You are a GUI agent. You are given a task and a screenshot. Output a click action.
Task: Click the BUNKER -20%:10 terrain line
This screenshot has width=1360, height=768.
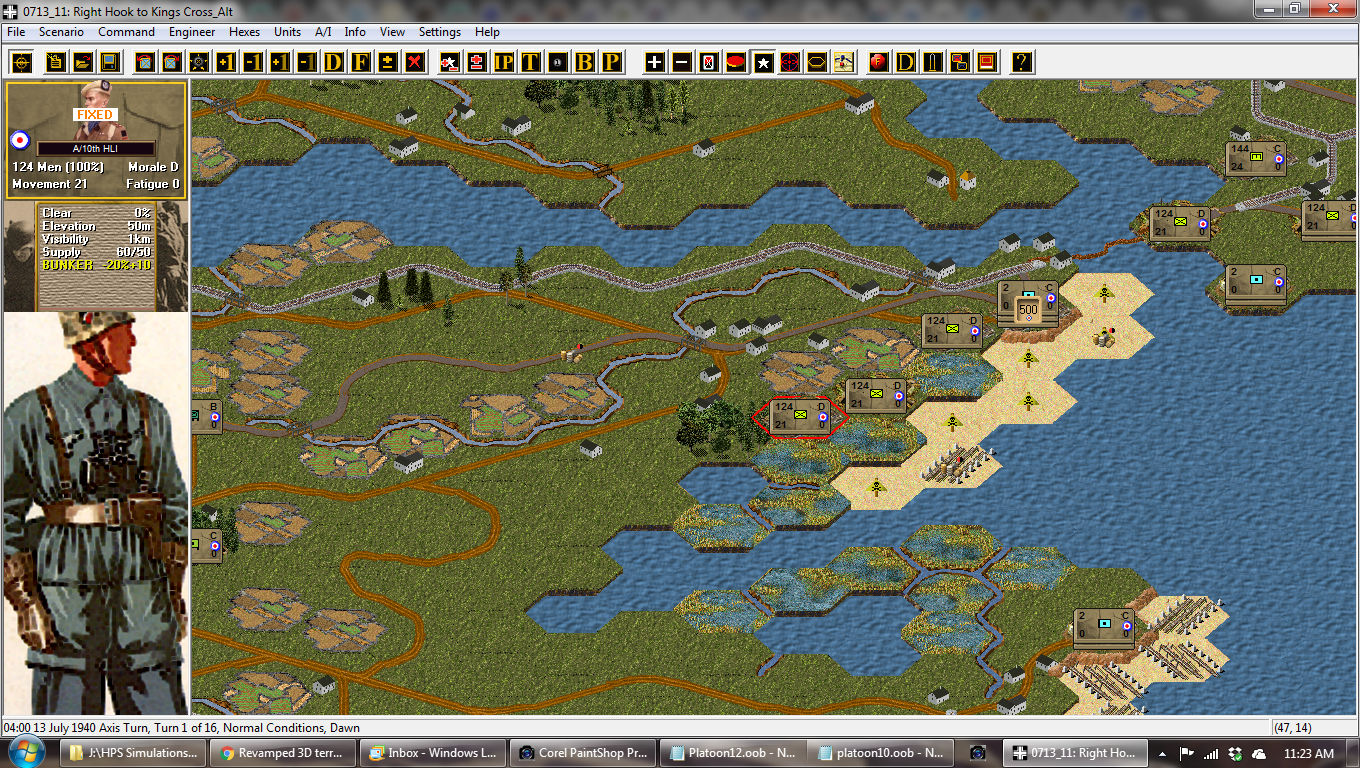point(97,265)
